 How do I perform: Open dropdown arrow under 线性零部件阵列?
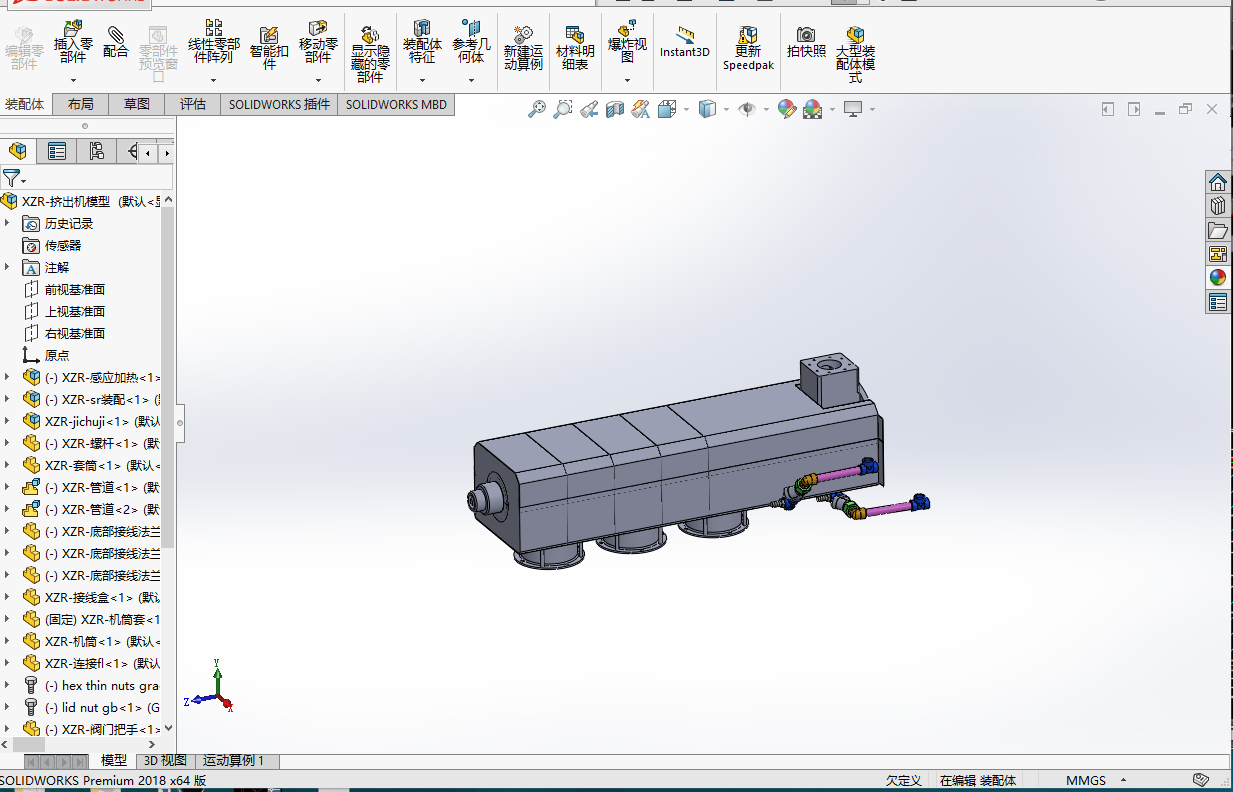(x=213, y=80)
